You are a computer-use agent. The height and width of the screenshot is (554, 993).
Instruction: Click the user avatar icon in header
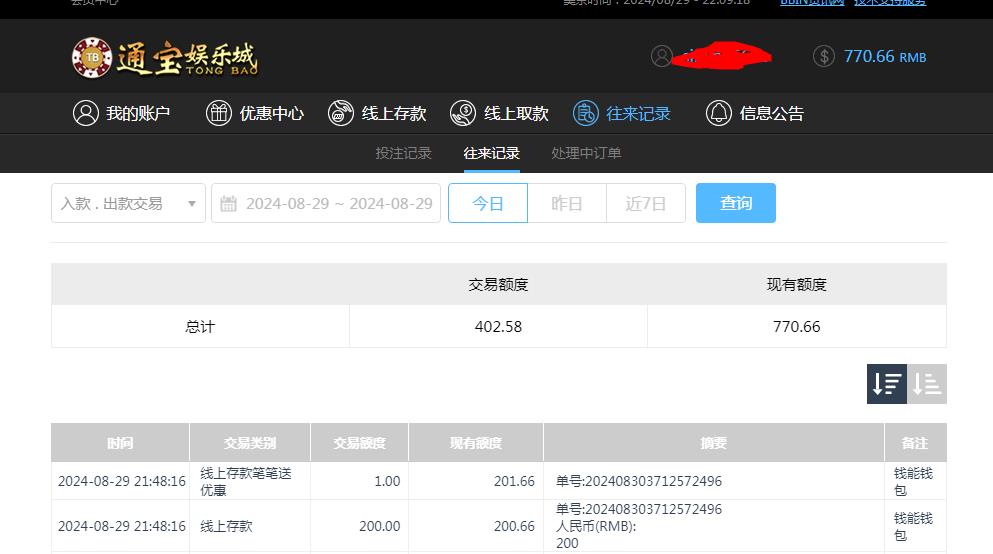click(x=662, y=56)
